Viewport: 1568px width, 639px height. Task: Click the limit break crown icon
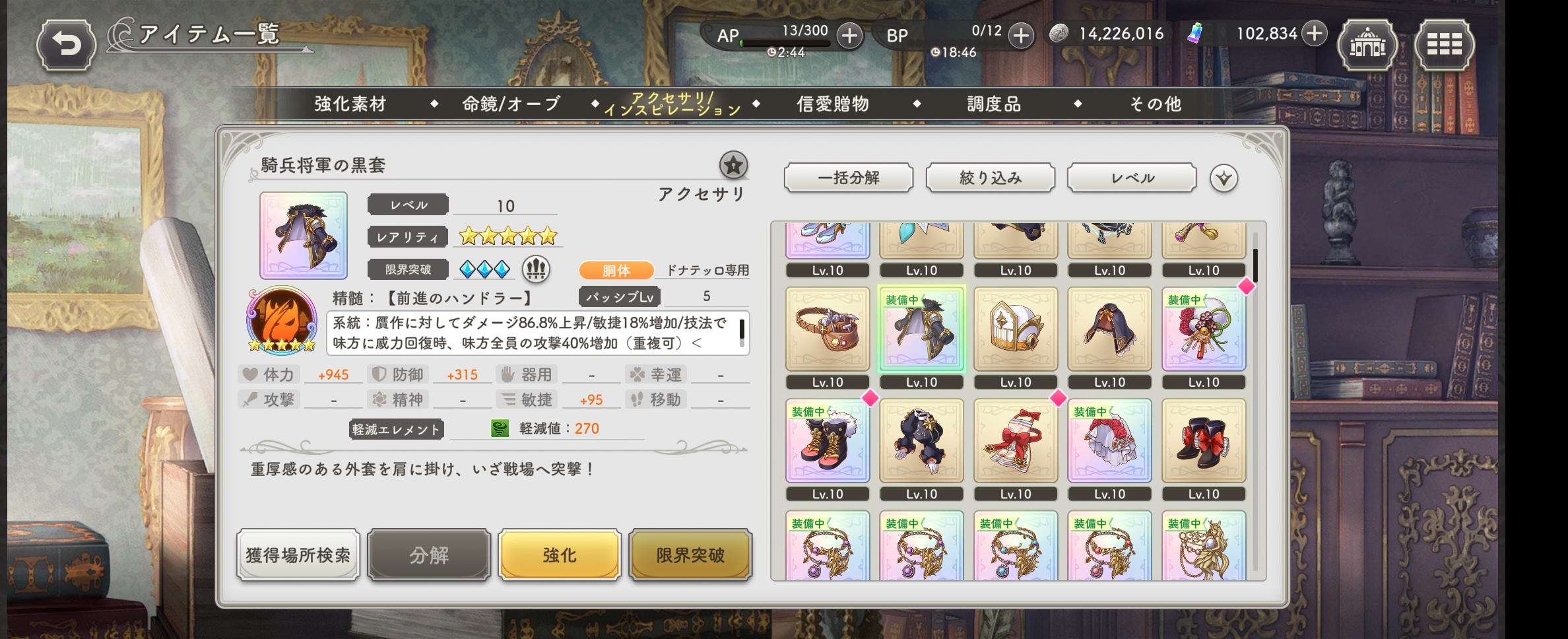(x=536, y=269)
